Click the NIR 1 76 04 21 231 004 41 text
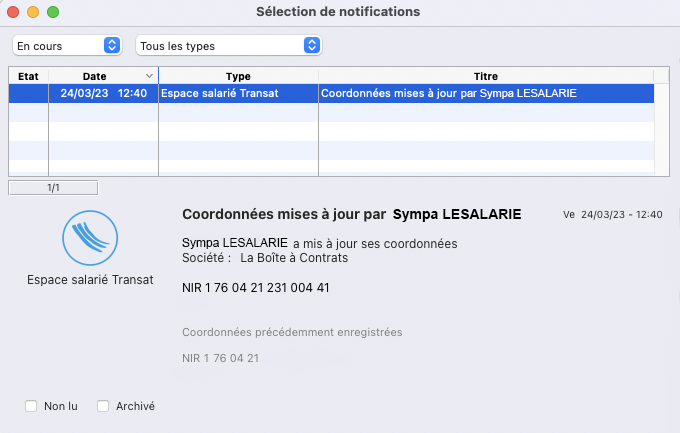 click(x=256, y=288)
